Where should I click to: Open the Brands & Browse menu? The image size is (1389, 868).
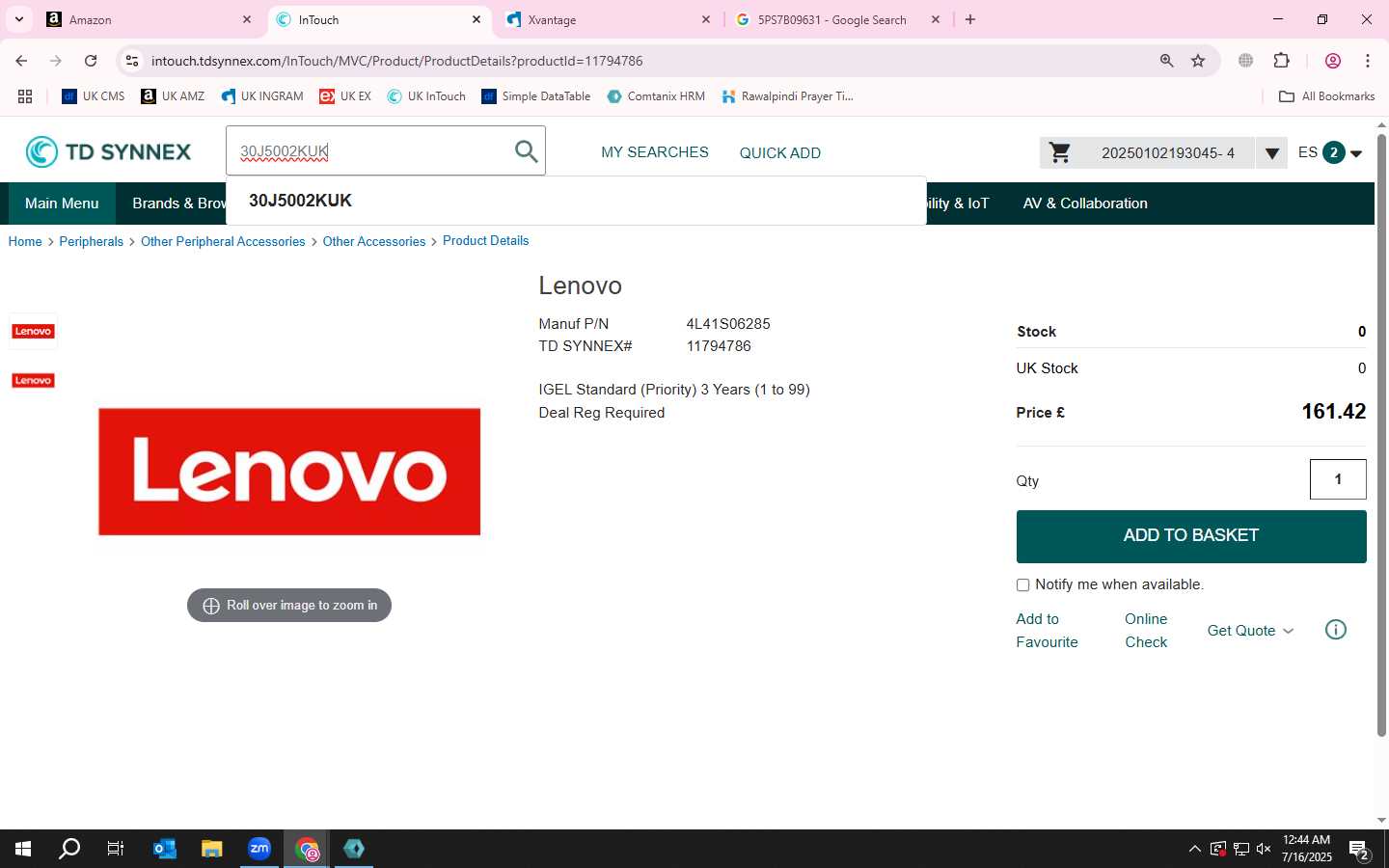tap(179, 203)
